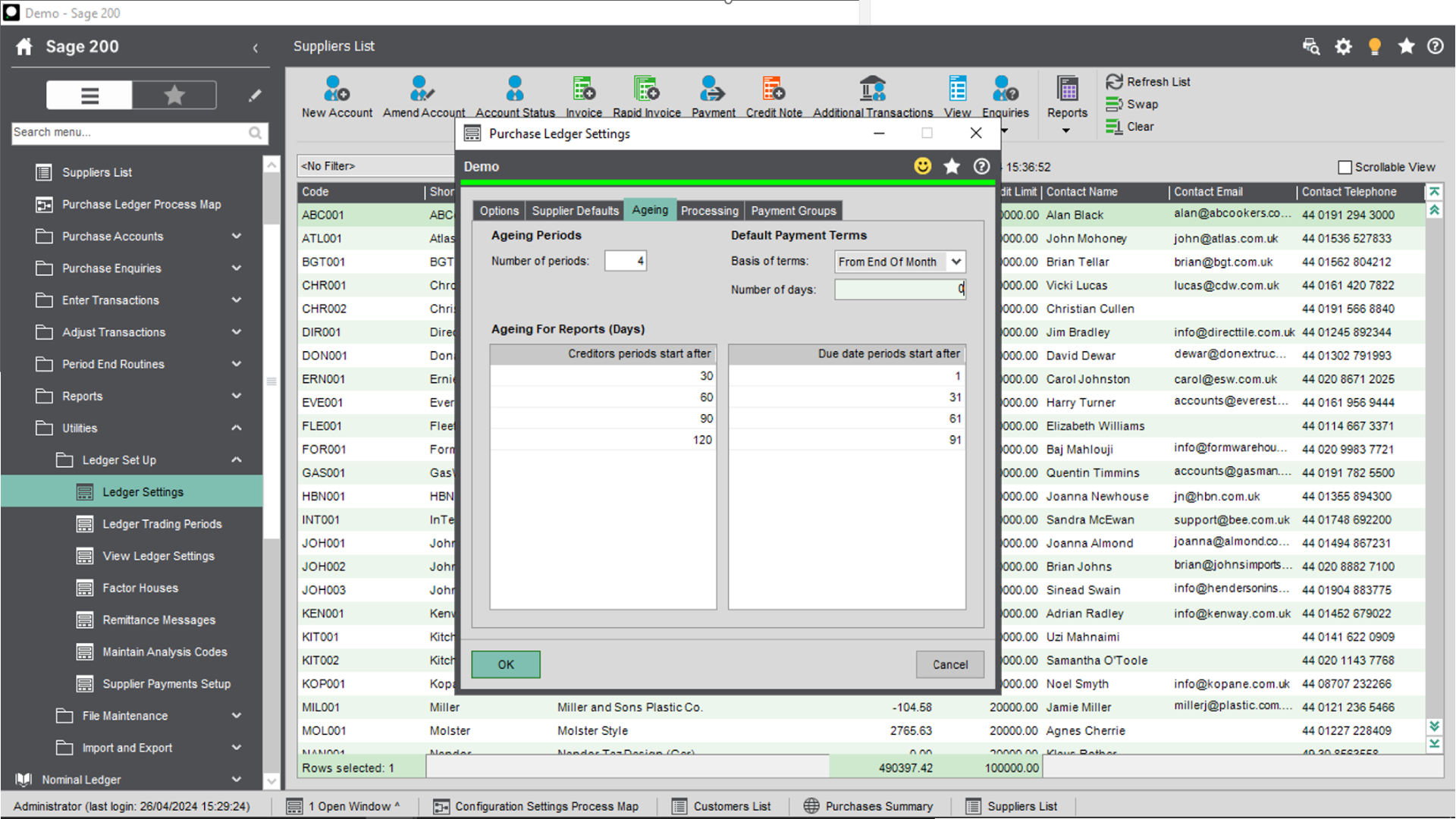This screenshot has width=1456, height=819.
Task: Open the Reports toolbar menu
Action: (1067, 104)
